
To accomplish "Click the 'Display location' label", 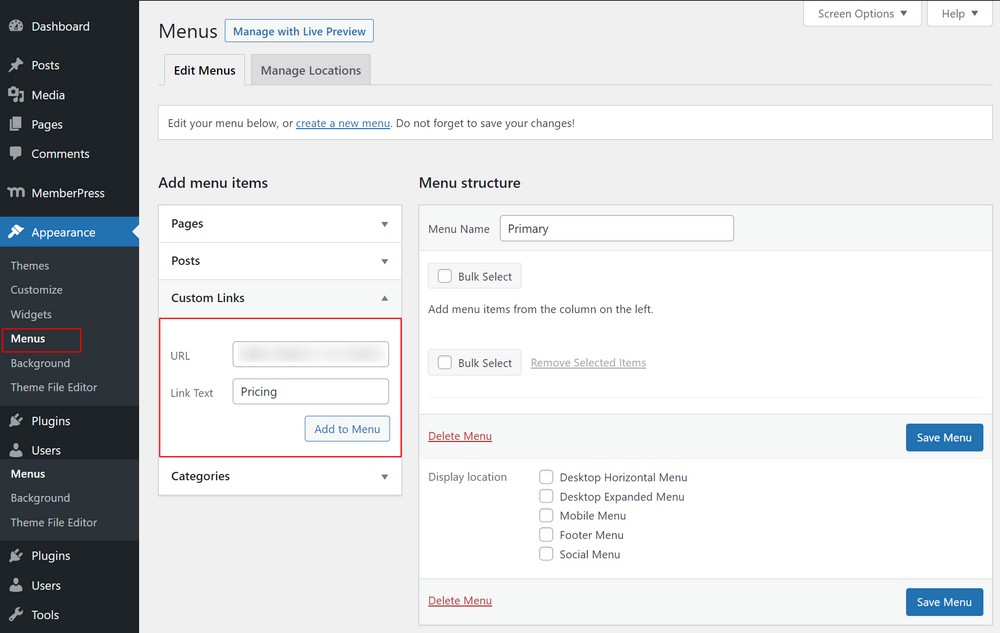I will click(467, 477).
